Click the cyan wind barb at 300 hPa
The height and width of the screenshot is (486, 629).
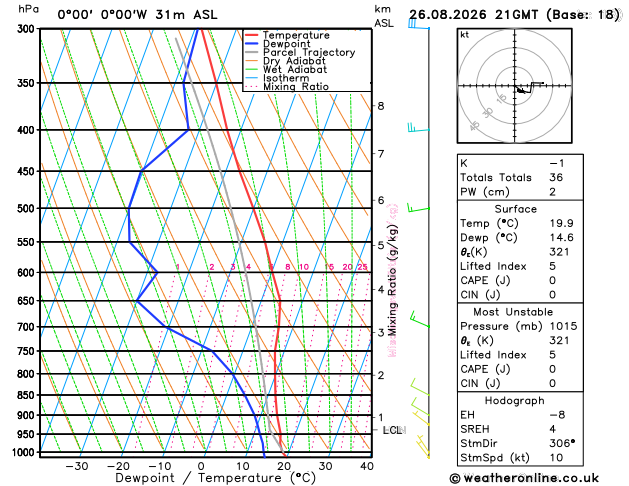418,24
